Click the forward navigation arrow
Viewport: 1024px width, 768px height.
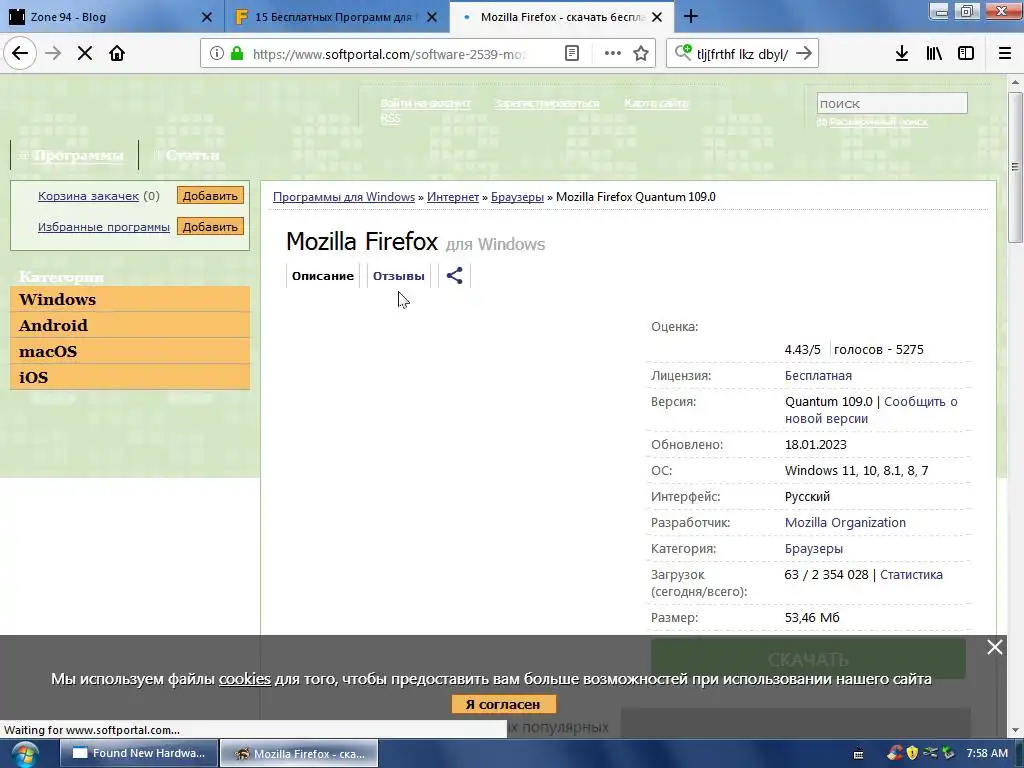tap(53, 54)
